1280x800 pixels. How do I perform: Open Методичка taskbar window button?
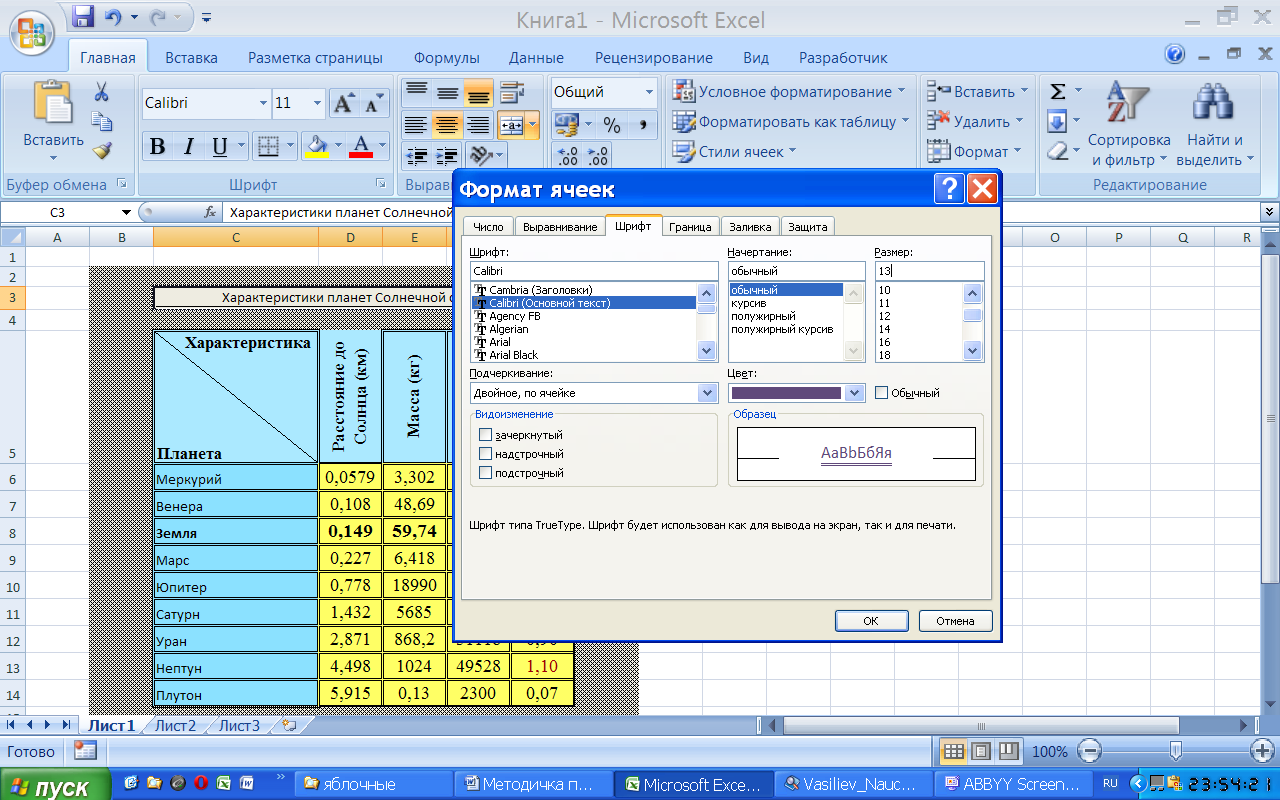coord(533,785)
